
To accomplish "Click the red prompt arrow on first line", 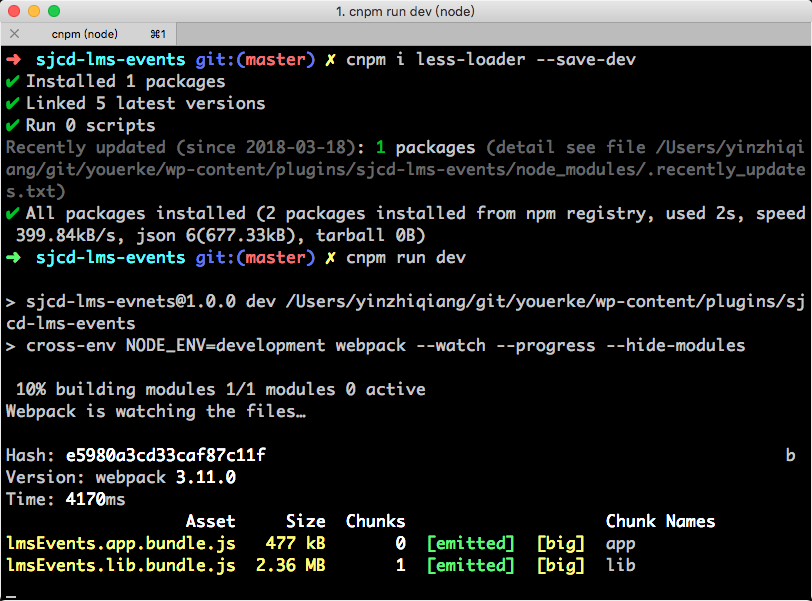I will pyautogui.click(x=13, y=60).
